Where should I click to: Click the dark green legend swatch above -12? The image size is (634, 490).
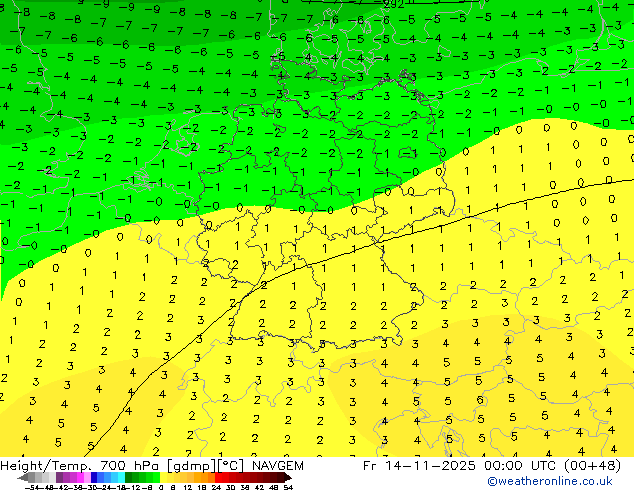(129, 478)
